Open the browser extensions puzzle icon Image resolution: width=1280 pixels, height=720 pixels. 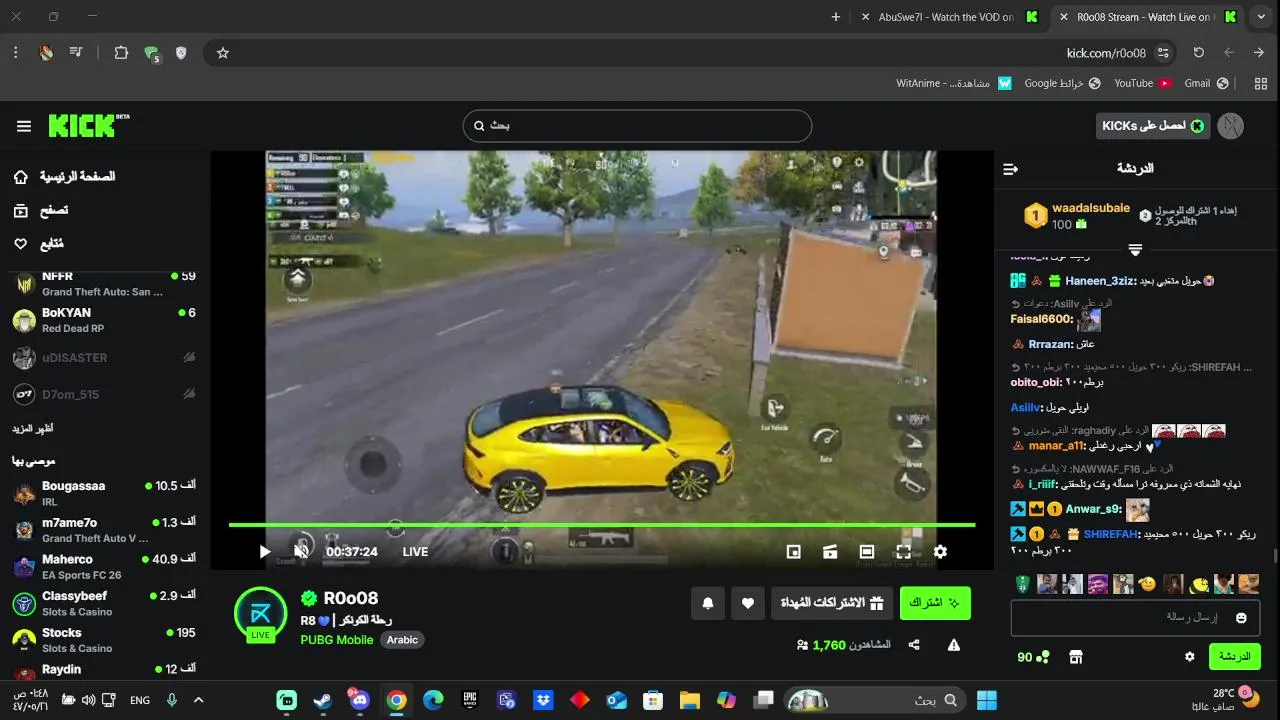click(x=121, y=53)
